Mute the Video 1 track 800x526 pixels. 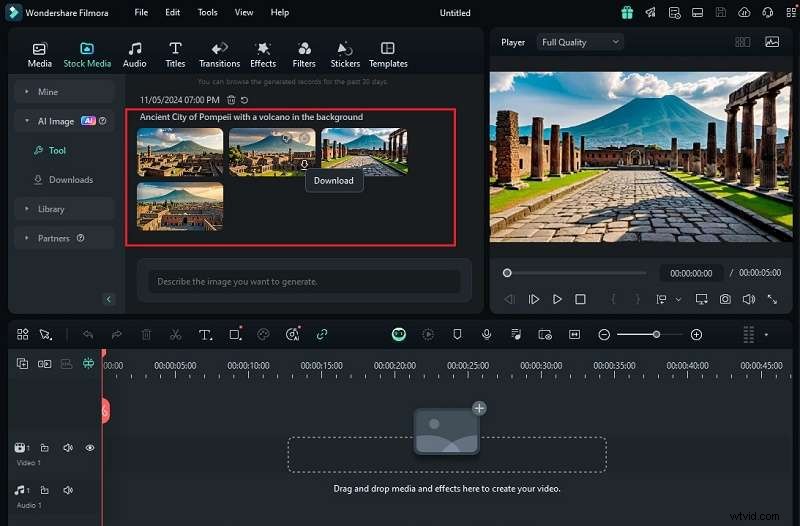(67, 448)
